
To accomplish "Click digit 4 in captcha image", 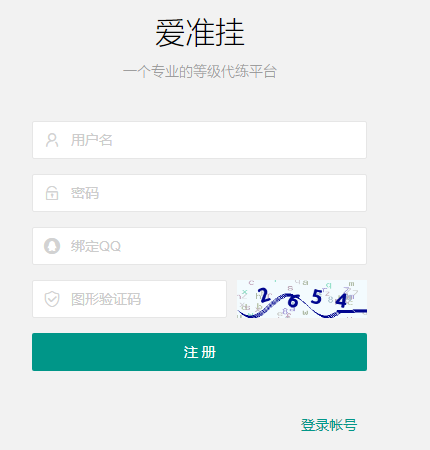I will 341,301.
